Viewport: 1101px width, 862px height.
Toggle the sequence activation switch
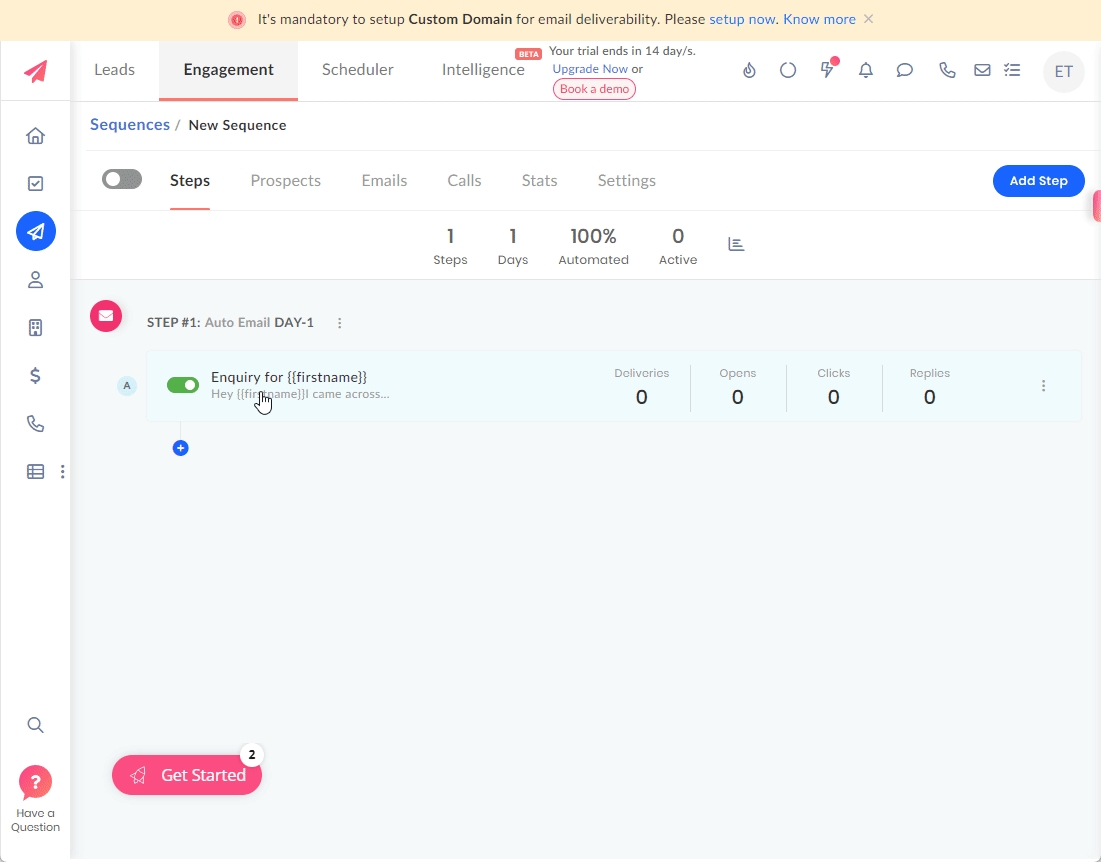[122, 179]
